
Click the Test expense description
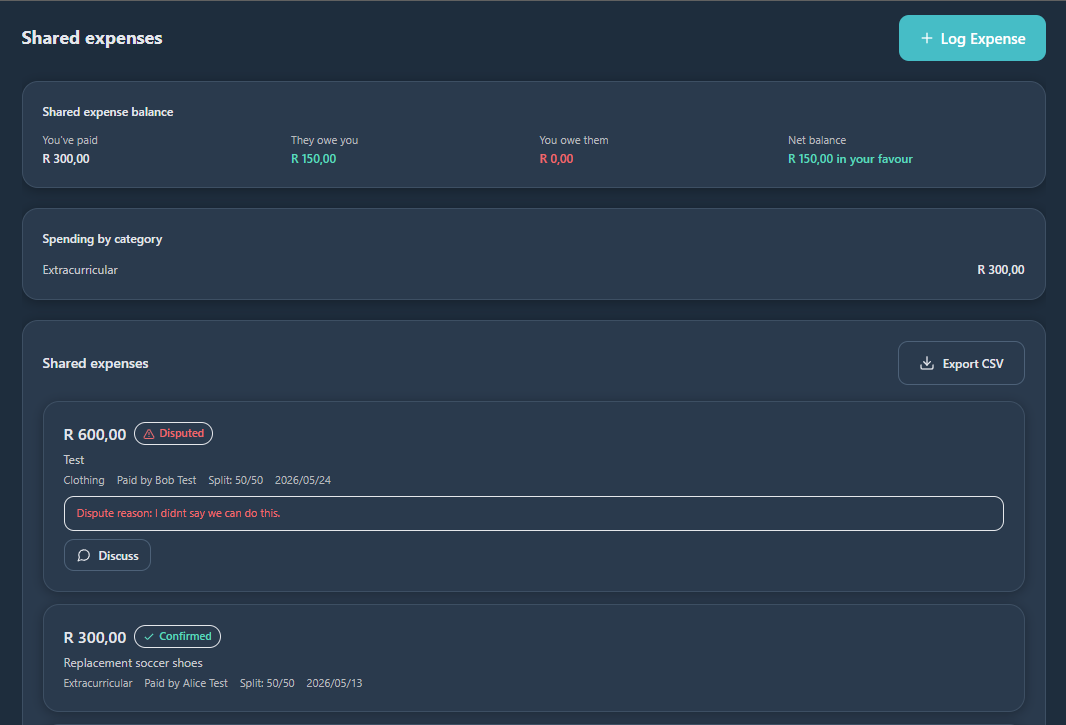[73, 460]
